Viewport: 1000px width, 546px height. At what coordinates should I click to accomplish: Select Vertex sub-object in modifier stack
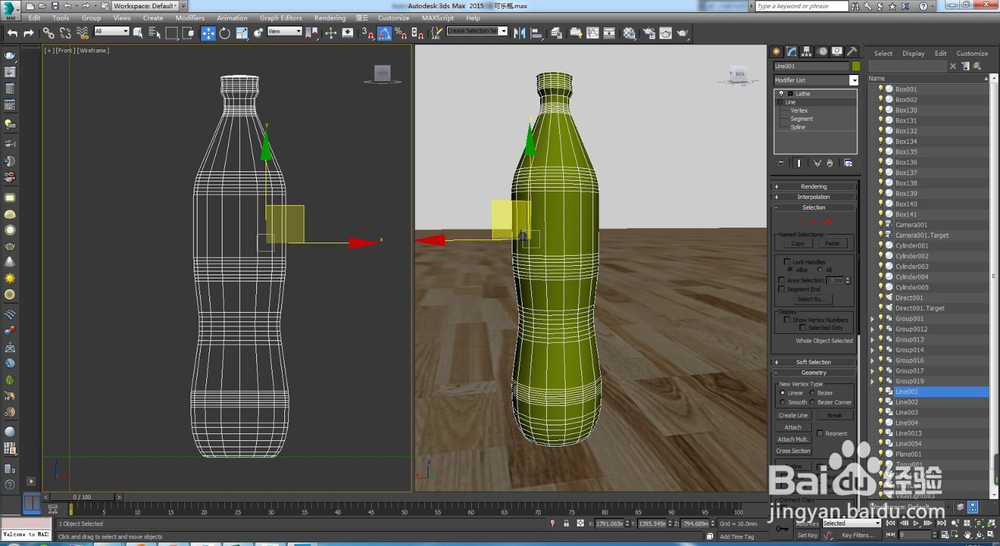pyautogui.click(x=799, y=110)
